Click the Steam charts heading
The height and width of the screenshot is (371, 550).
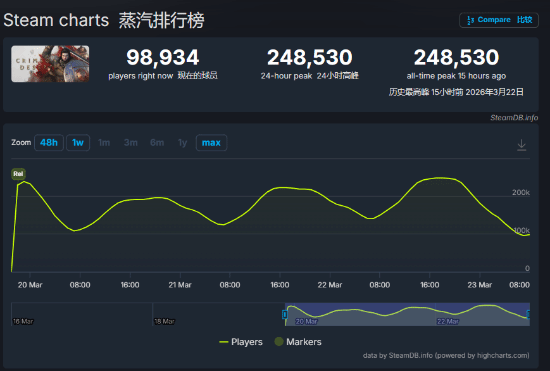[56, 20]
